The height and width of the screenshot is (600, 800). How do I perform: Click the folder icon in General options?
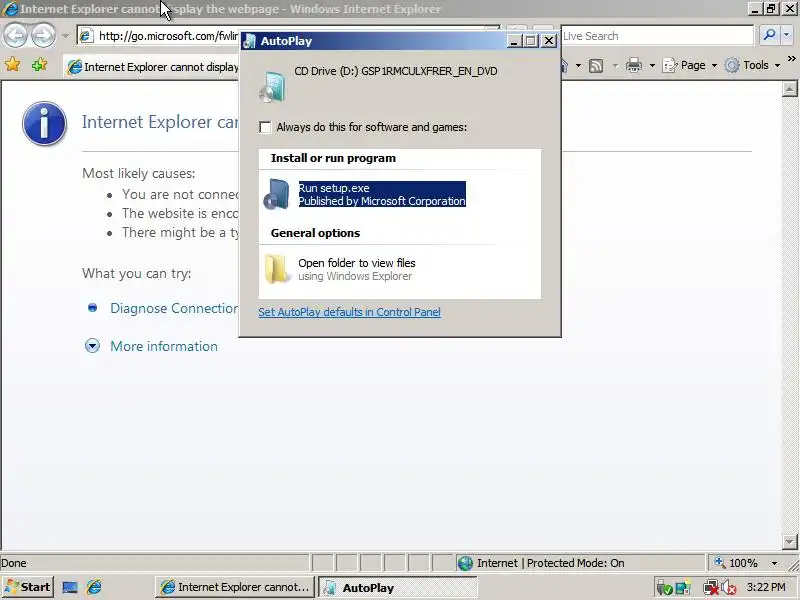tap(276, 269)
